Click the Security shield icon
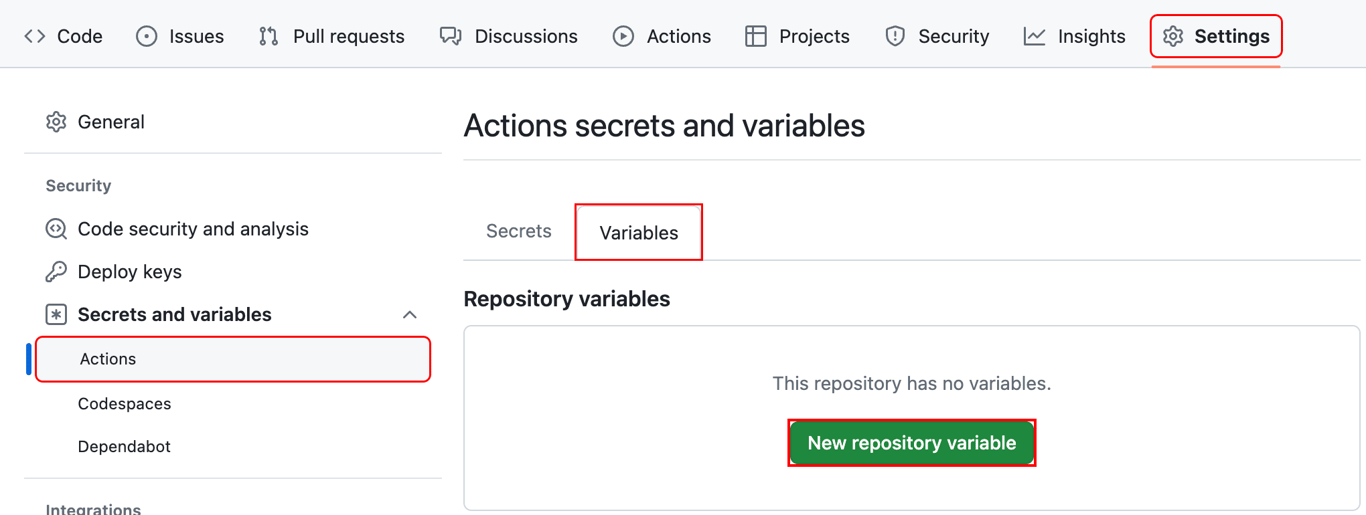 [x=895, y=36]
